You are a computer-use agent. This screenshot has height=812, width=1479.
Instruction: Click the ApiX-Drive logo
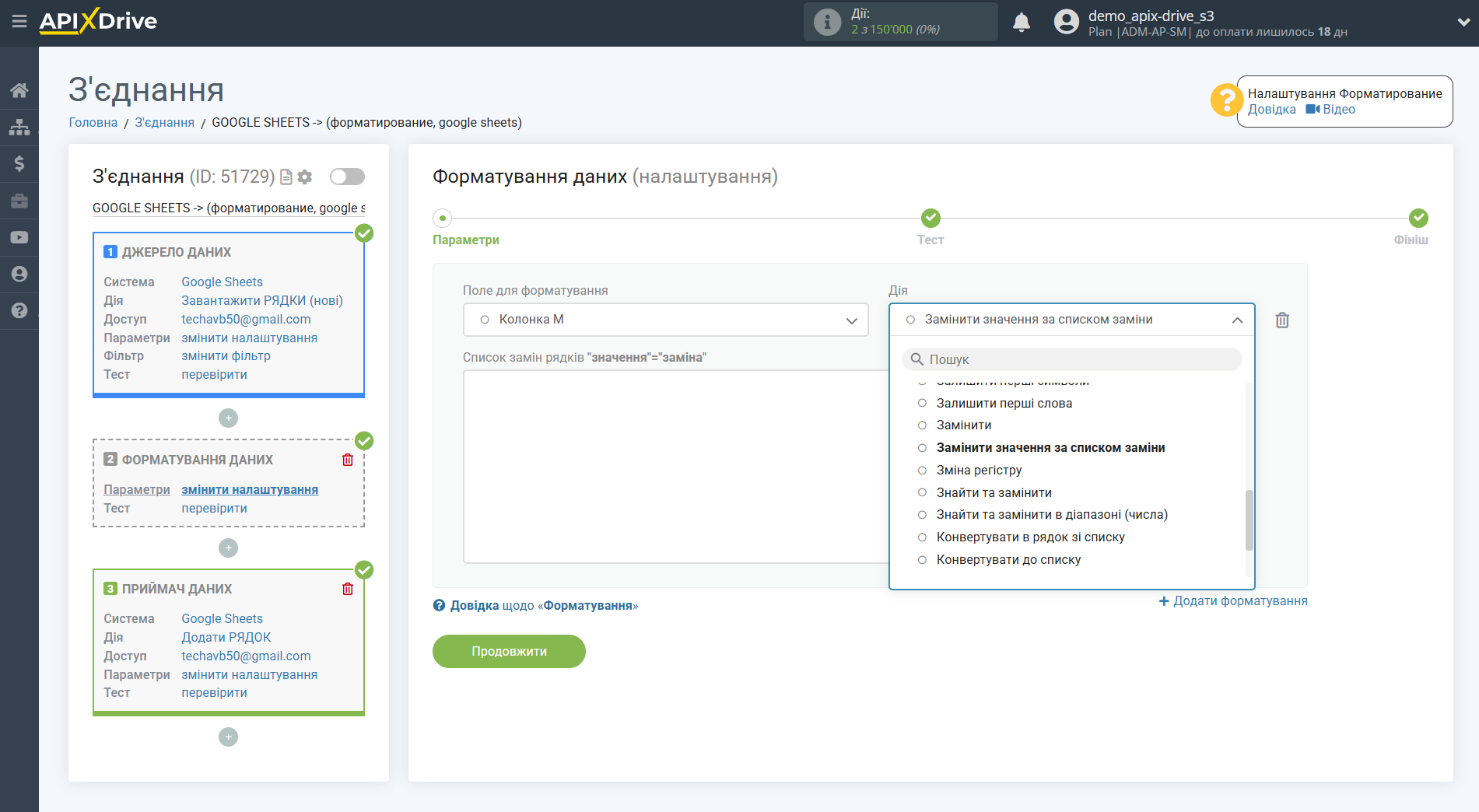click(x=98, y=21)
